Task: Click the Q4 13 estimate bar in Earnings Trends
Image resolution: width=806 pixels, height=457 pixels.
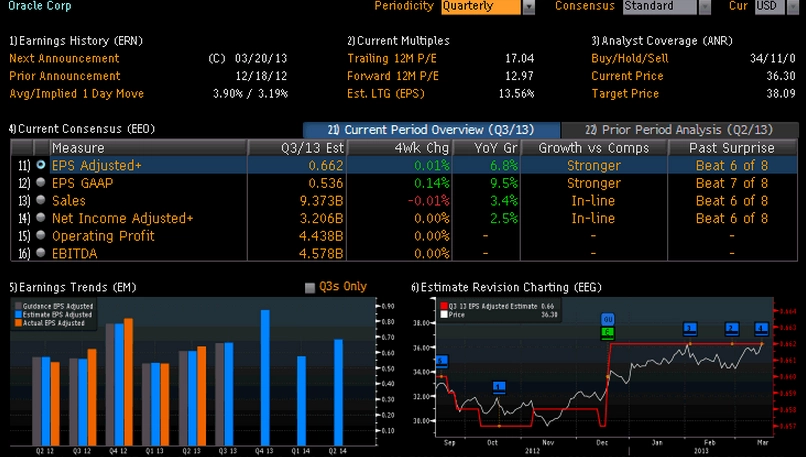Action: (265, 377)
